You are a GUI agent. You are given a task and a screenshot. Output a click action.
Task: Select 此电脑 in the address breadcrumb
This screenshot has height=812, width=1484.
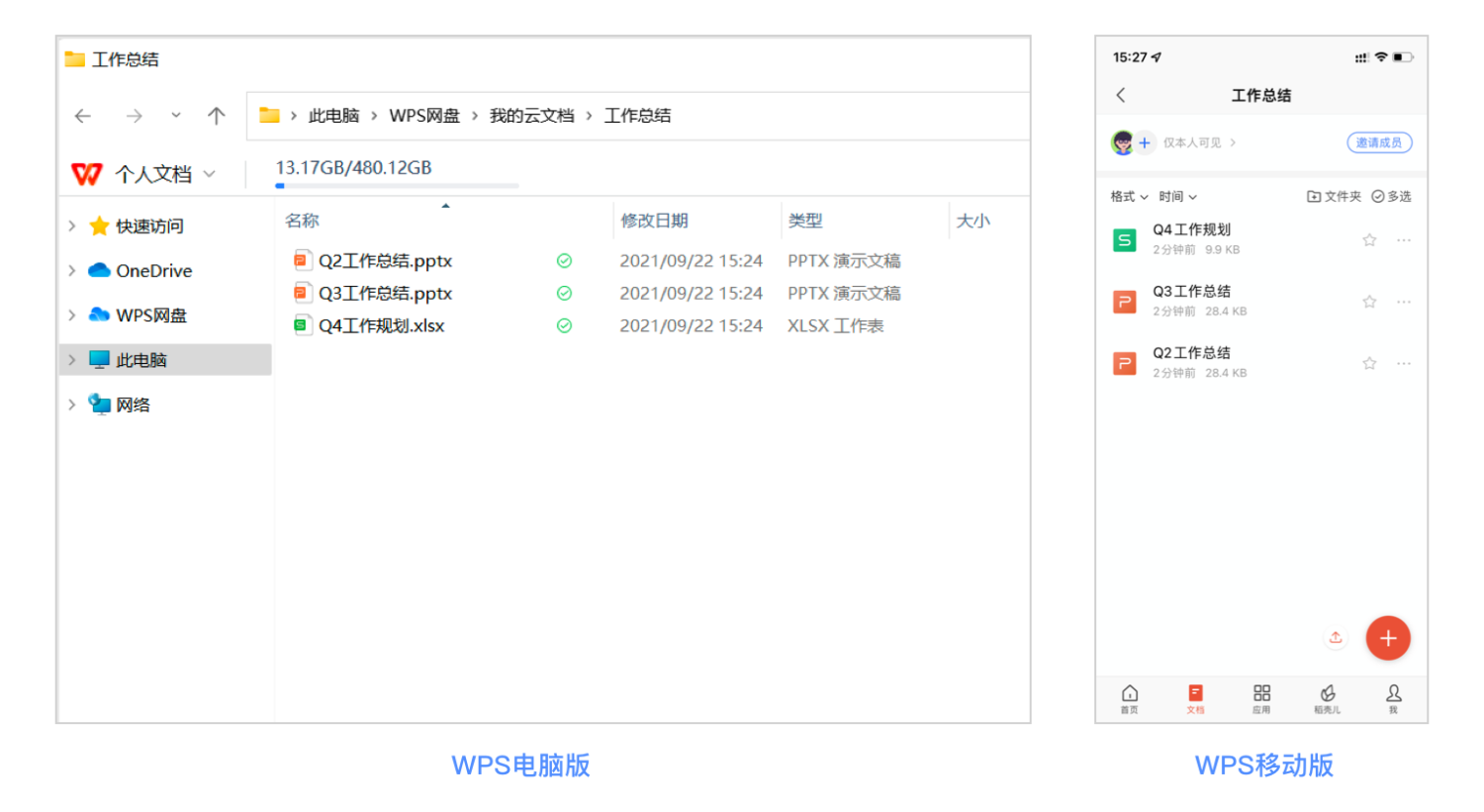[x=333, y=116]
